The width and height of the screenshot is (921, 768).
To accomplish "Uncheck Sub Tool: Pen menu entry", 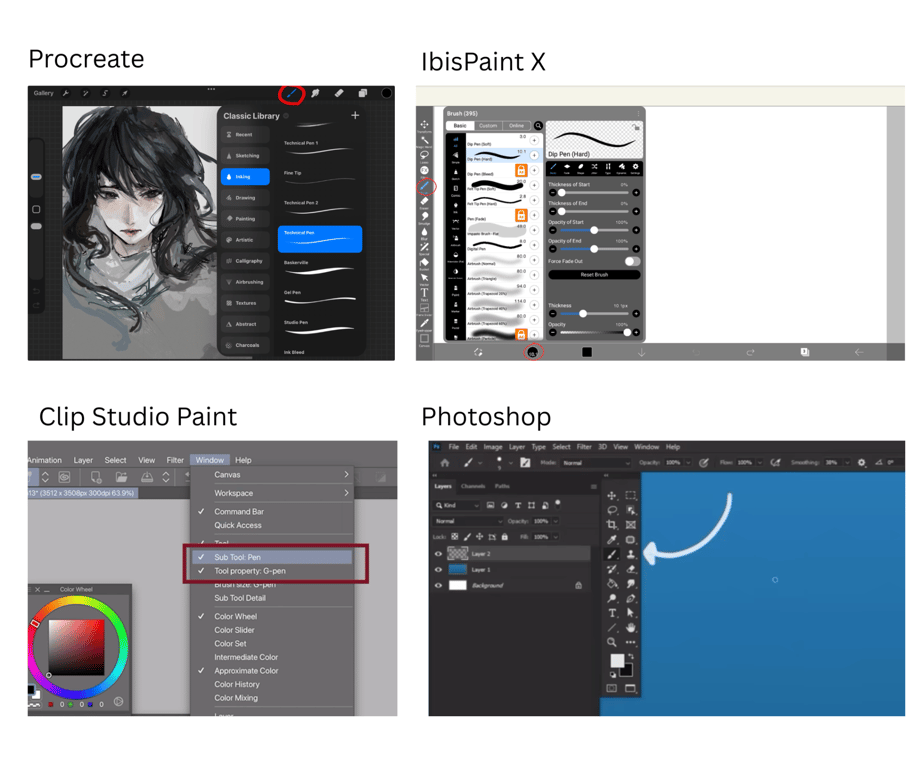I will (x=273, y=557).
